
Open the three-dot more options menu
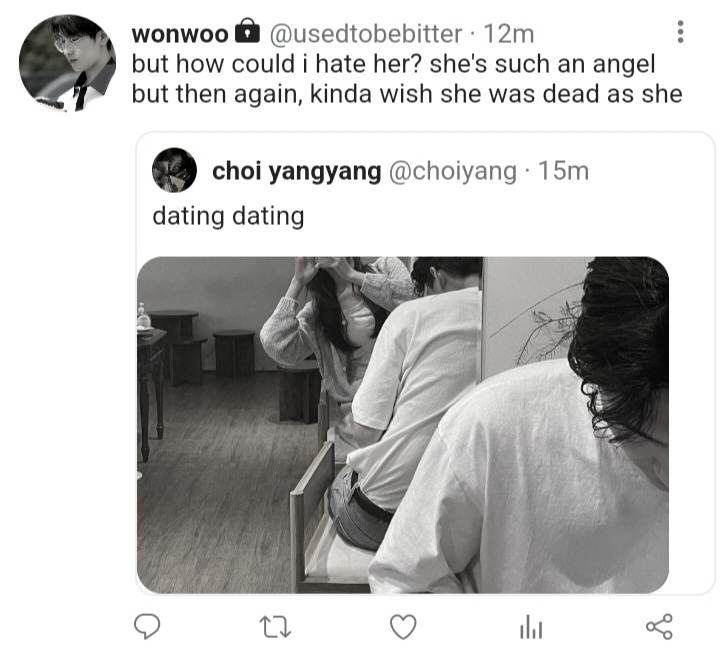coord(681,32)
